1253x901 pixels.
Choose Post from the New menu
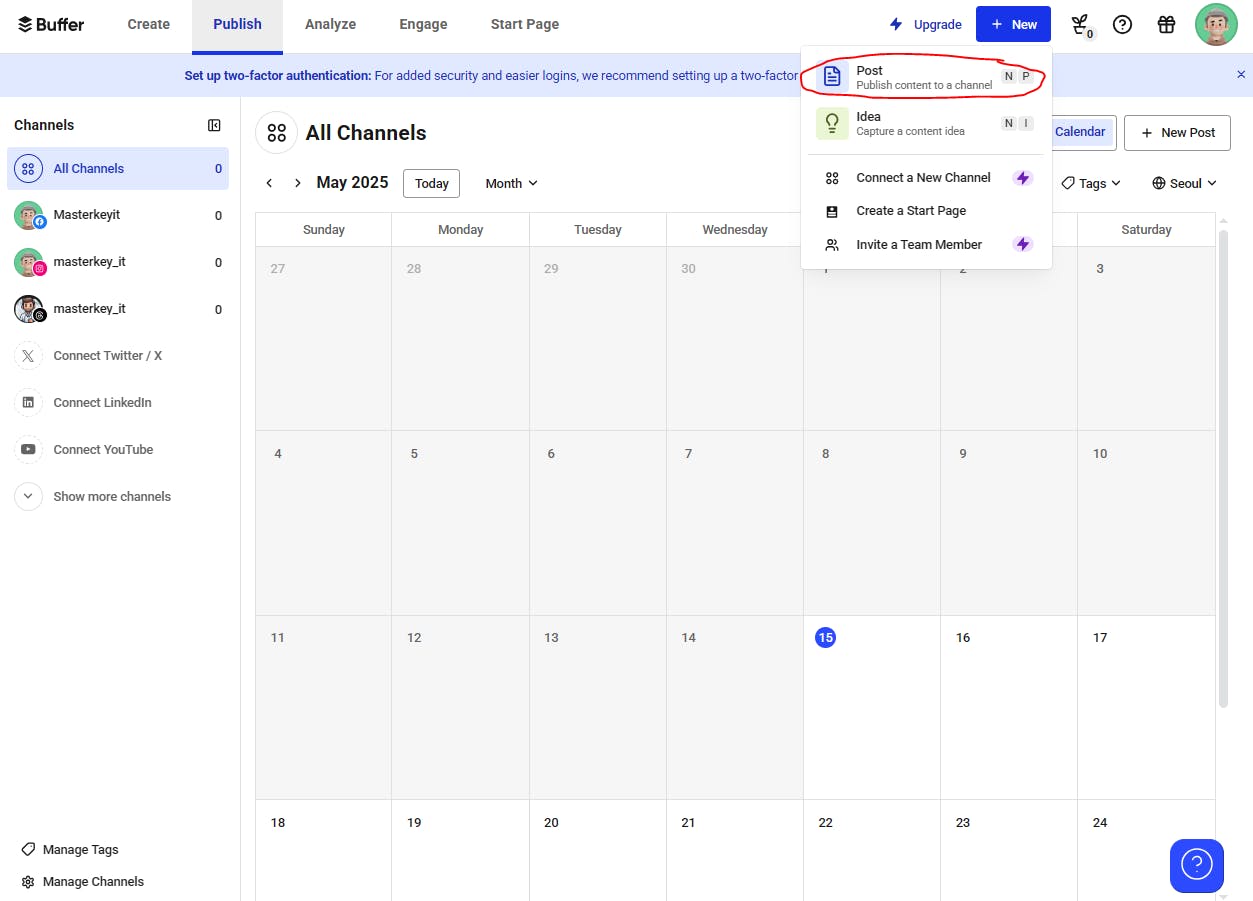(925, 77)
